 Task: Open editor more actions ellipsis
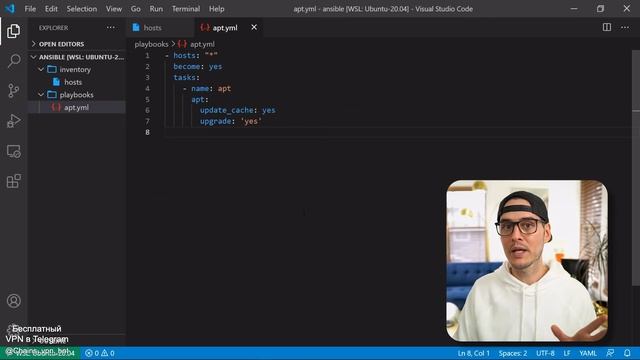pyautogui.click(x=625, y=27)
